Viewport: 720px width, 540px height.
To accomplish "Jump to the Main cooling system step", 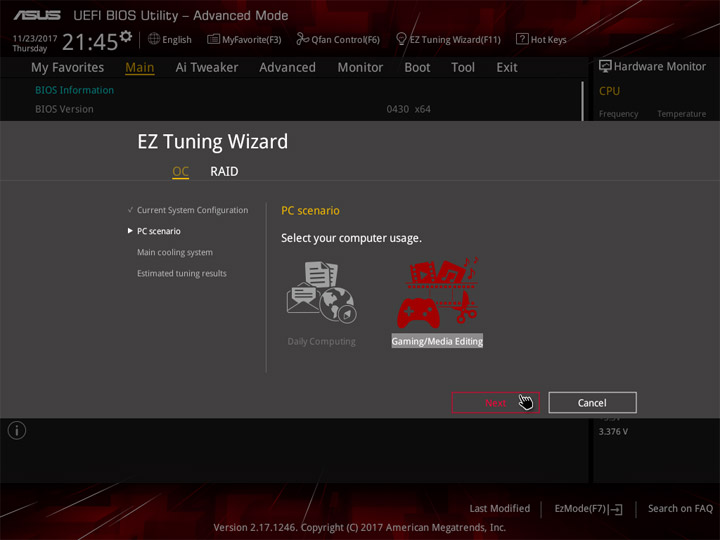I will (175, 253).
